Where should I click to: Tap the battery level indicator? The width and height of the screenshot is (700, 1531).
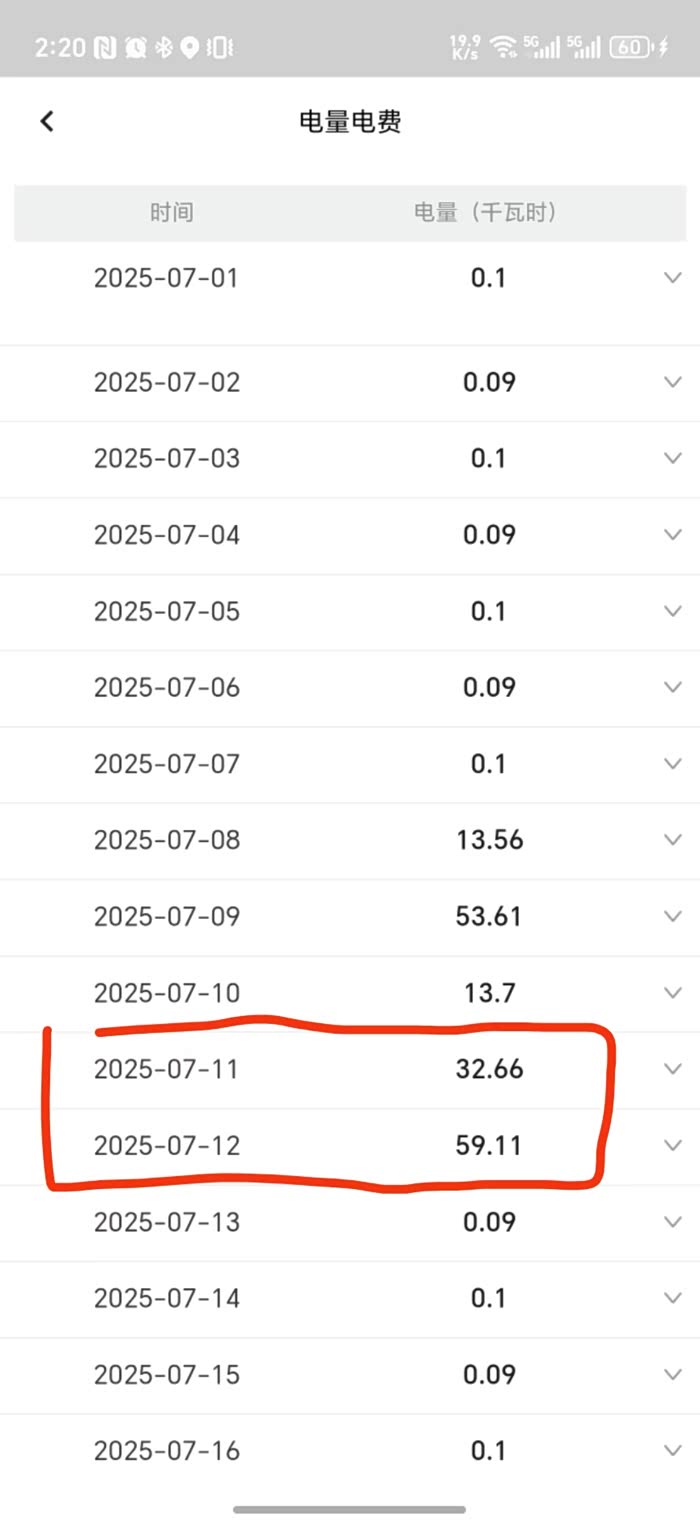tap(631, 47)
